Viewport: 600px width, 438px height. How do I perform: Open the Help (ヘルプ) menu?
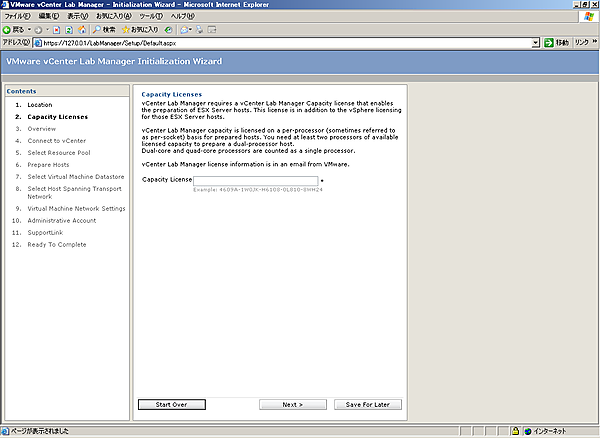(x=183, y=16)
